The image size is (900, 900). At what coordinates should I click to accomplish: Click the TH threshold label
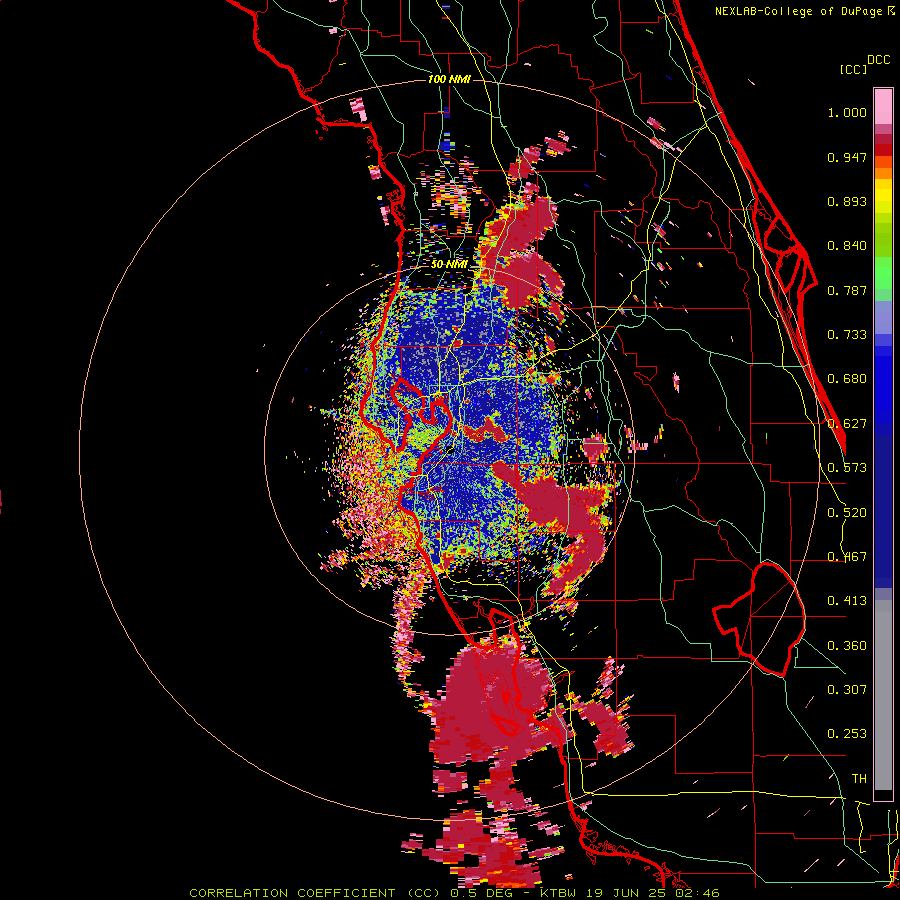pos(859,779)
